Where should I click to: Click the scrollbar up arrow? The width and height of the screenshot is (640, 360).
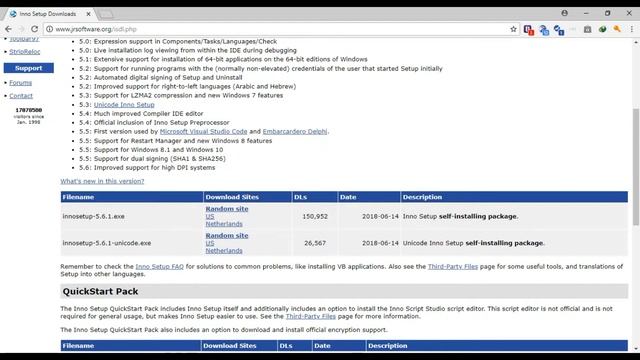636,42
